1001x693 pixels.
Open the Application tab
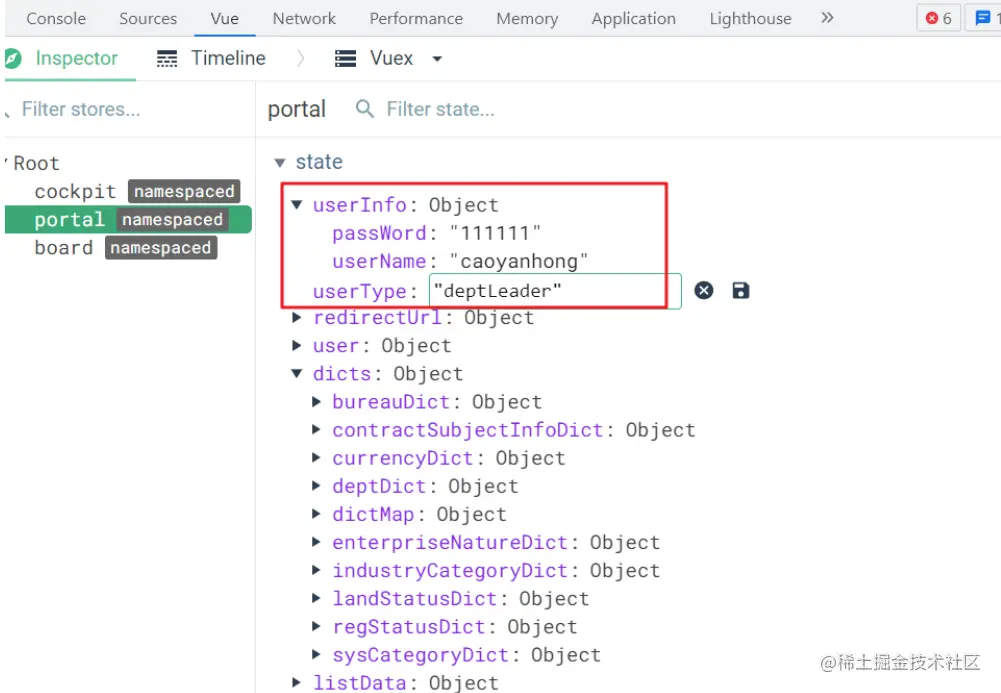click(633, 19)
